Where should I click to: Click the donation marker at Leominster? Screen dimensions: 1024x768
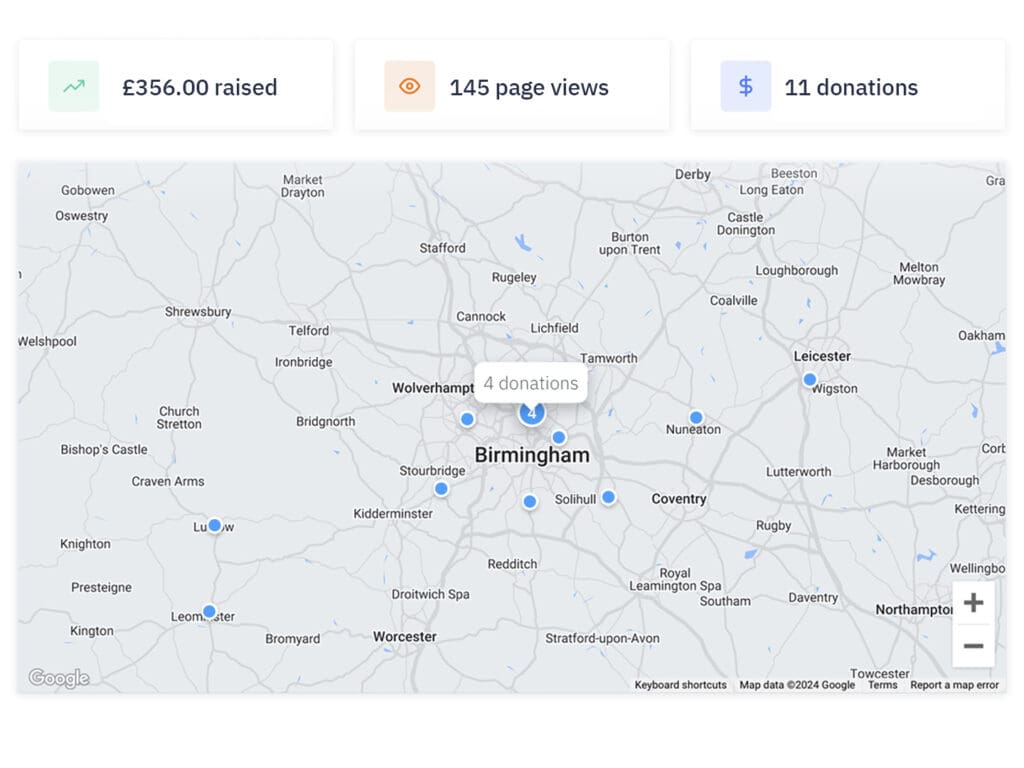pyautogui.click(x=209, y=611)
